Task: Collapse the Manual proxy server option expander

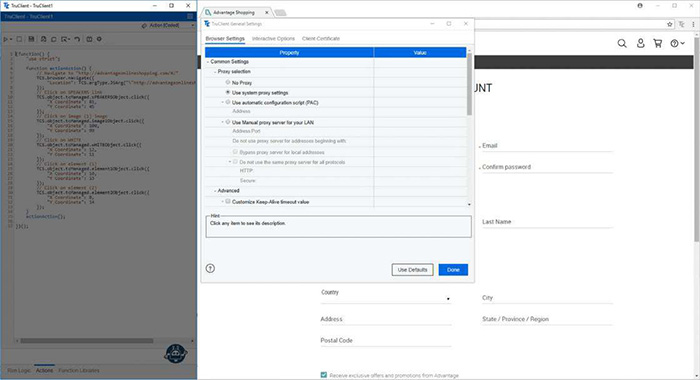Action: point(222,122)
